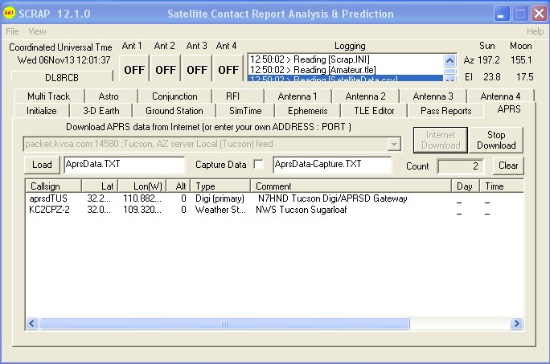Sort by the Time column header
Screen dimensions: 550x364
pos(502,186)
